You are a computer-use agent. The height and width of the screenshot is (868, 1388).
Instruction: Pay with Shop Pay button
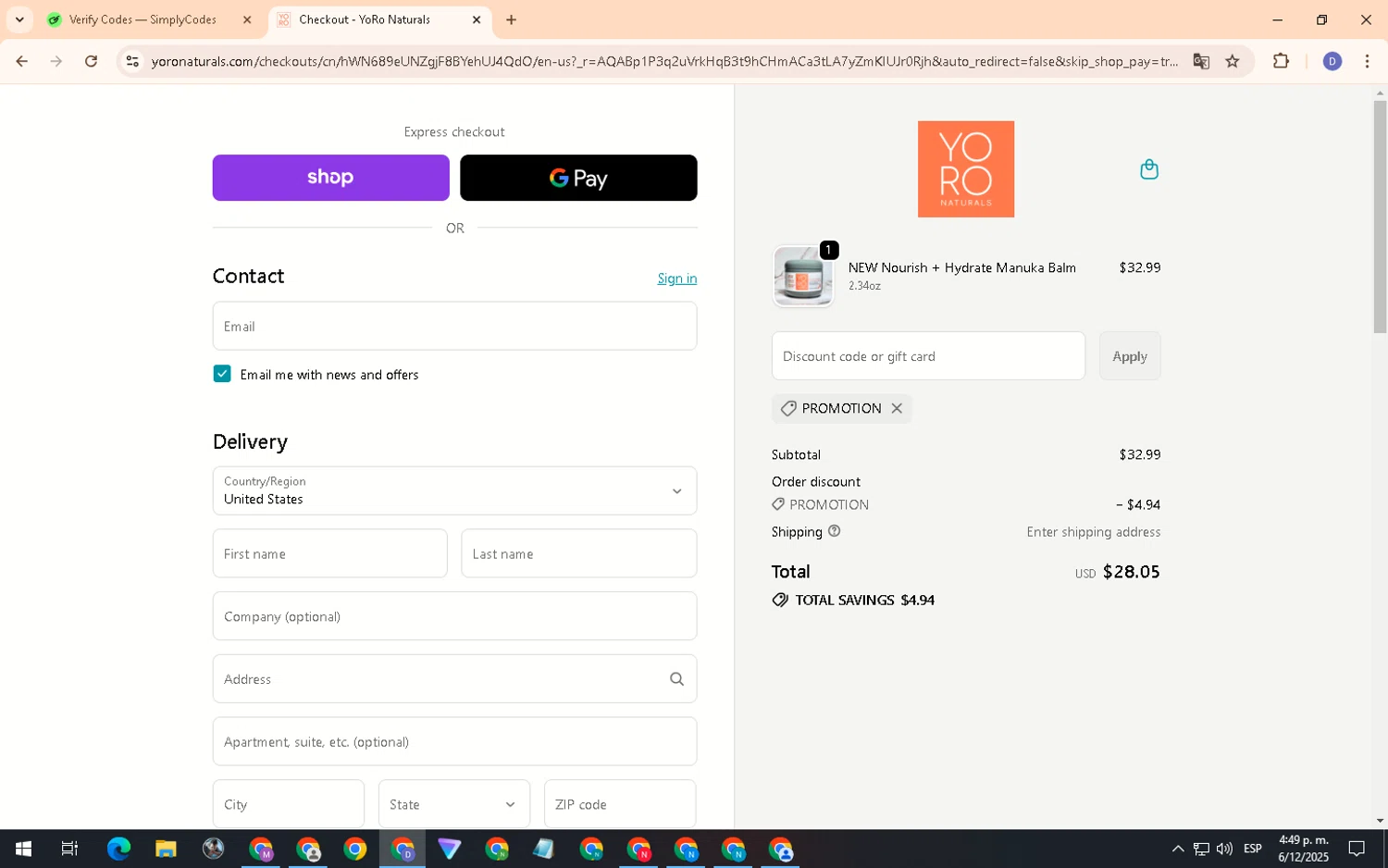pyautogui.click(x=330, y=178)
